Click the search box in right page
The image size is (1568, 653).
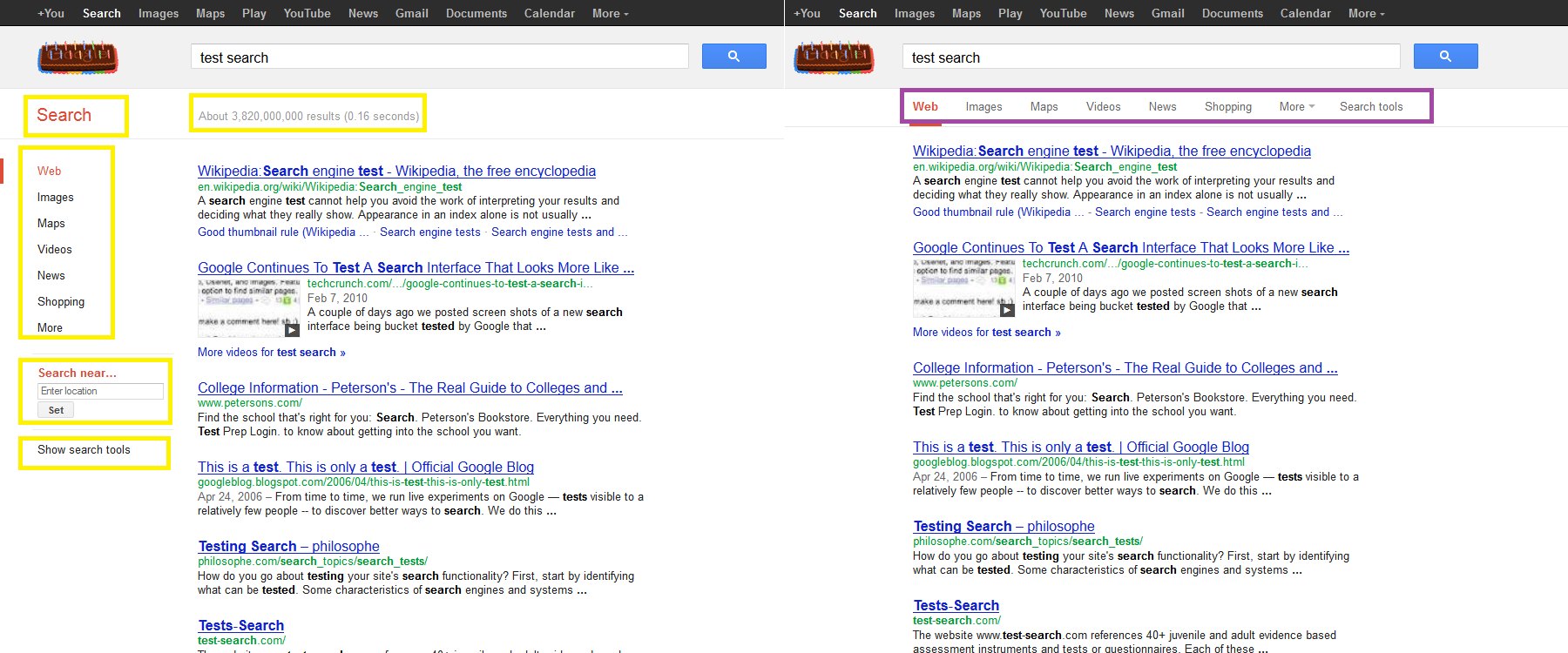coord(1151,57)
